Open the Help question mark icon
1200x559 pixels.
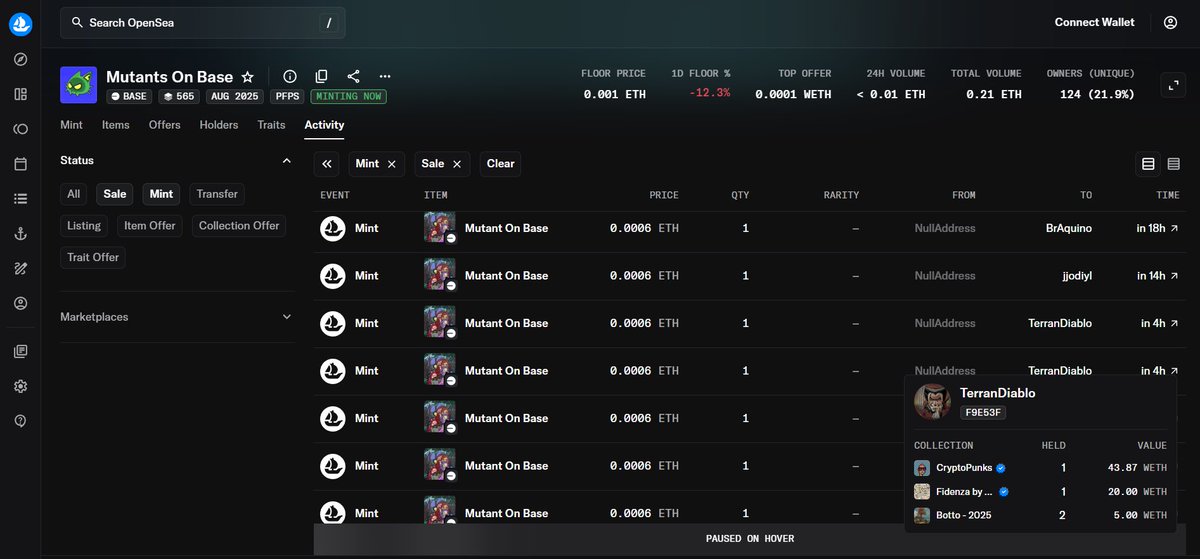[x=20, y=421]
